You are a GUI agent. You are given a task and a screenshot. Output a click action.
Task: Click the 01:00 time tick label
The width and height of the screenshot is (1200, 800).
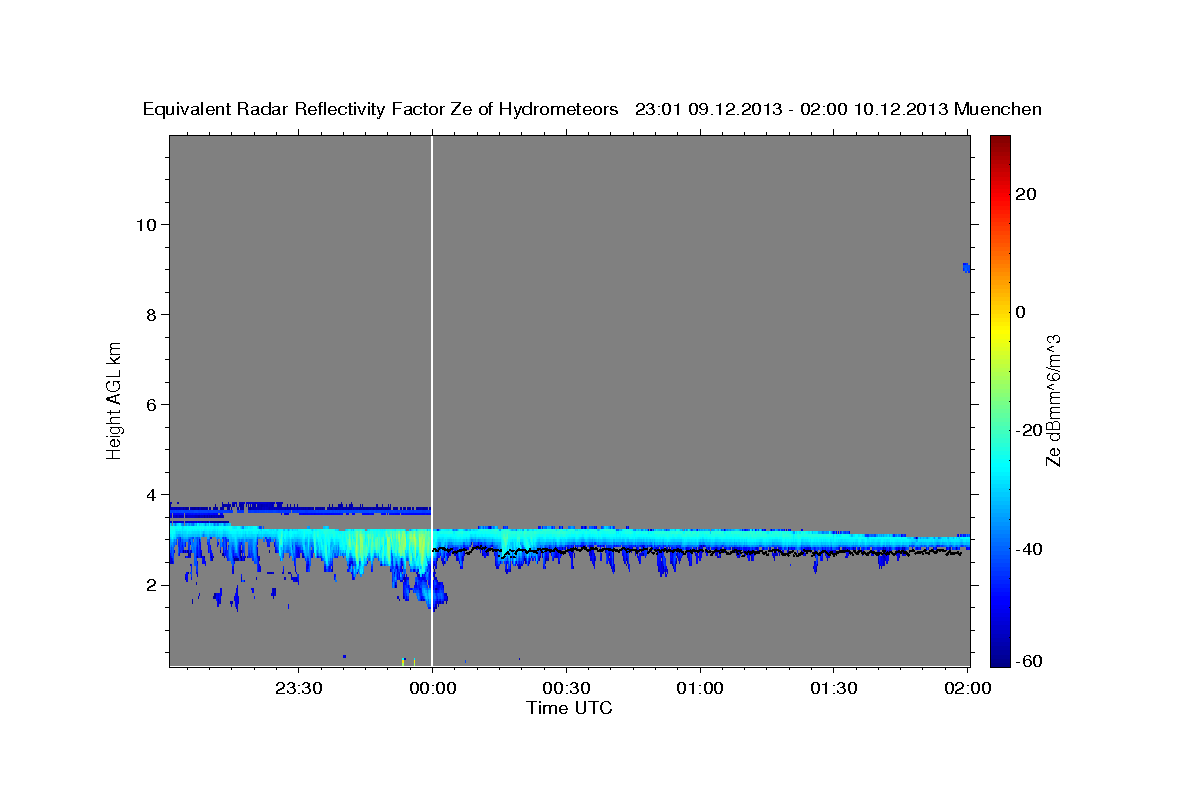700,688
